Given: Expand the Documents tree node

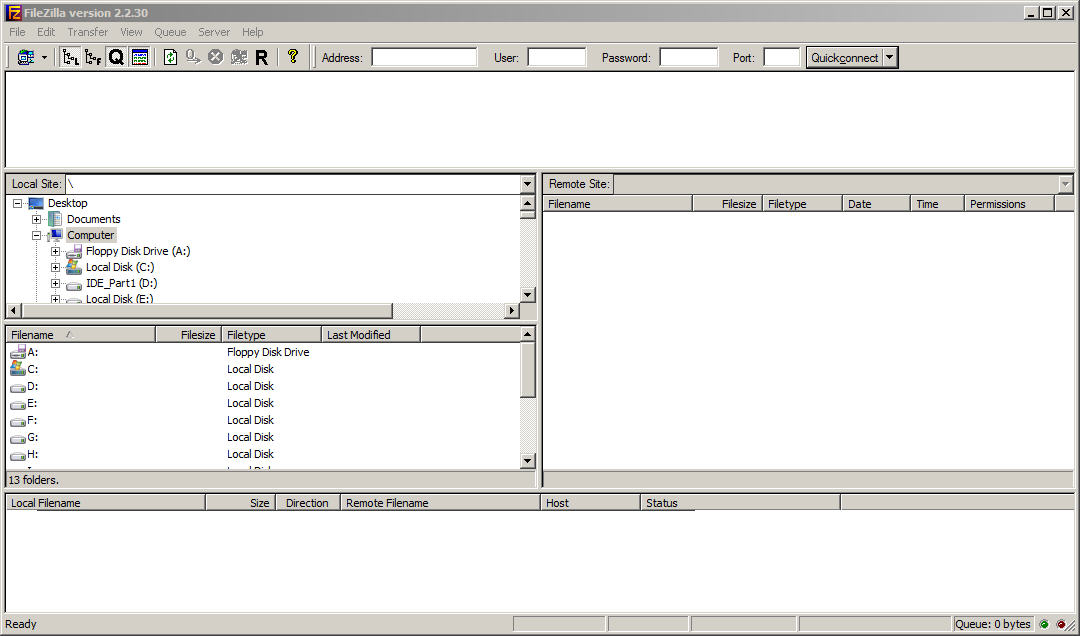Looking at the screenshot, I should coord(37,219).
